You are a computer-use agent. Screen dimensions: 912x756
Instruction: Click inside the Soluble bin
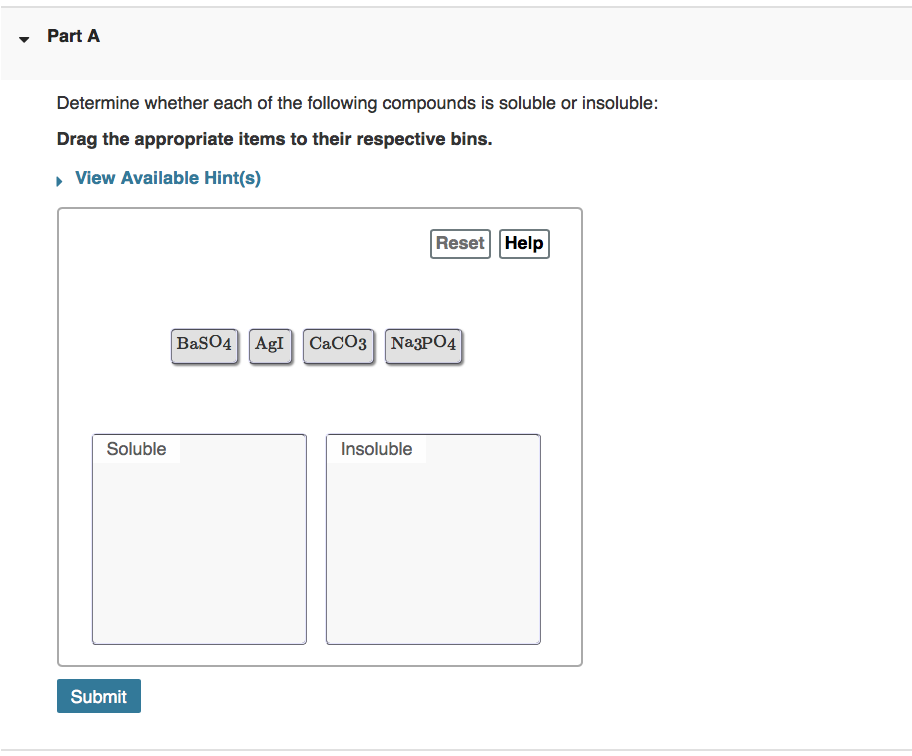(199, 545)
